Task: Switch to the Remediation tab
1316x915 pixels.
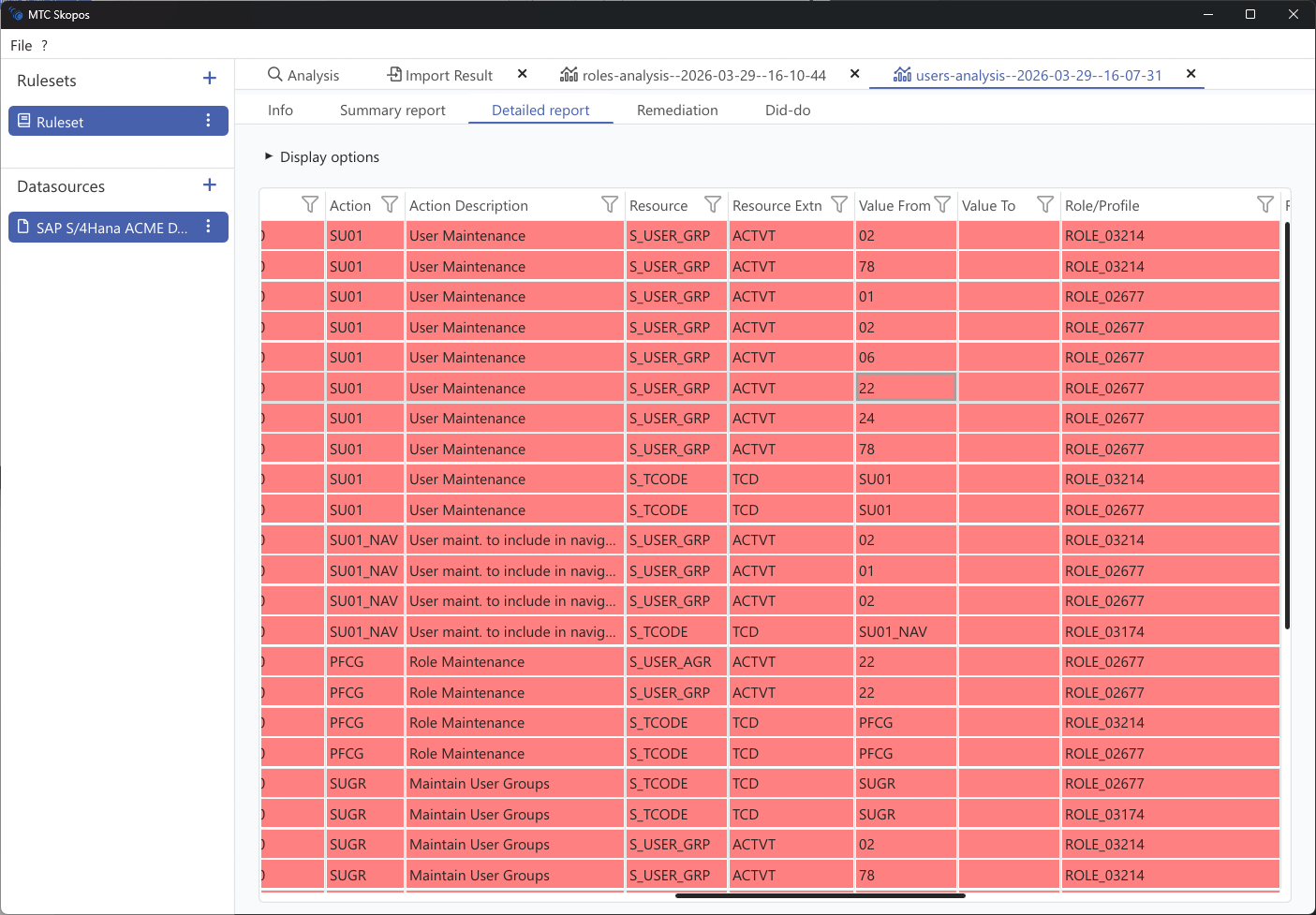Action: (x=676, y=110)
